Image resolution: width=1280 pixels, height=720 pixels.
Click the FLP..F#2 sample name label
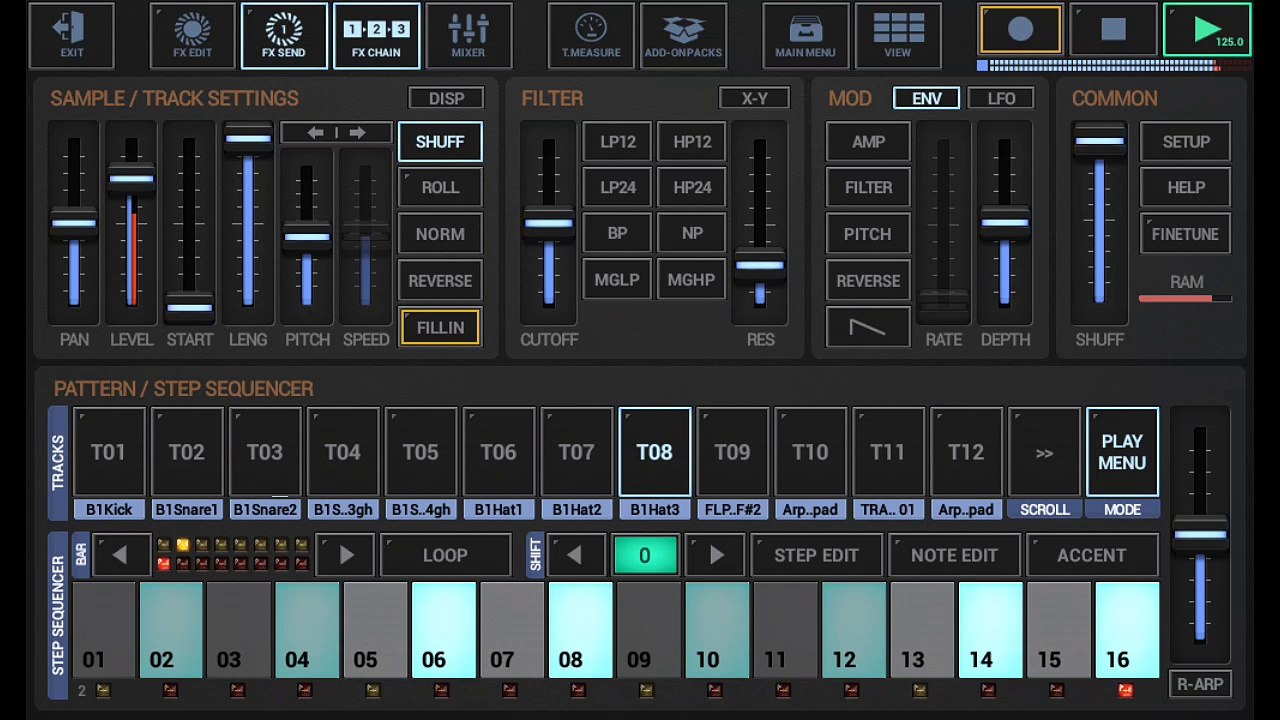[733, 510]
